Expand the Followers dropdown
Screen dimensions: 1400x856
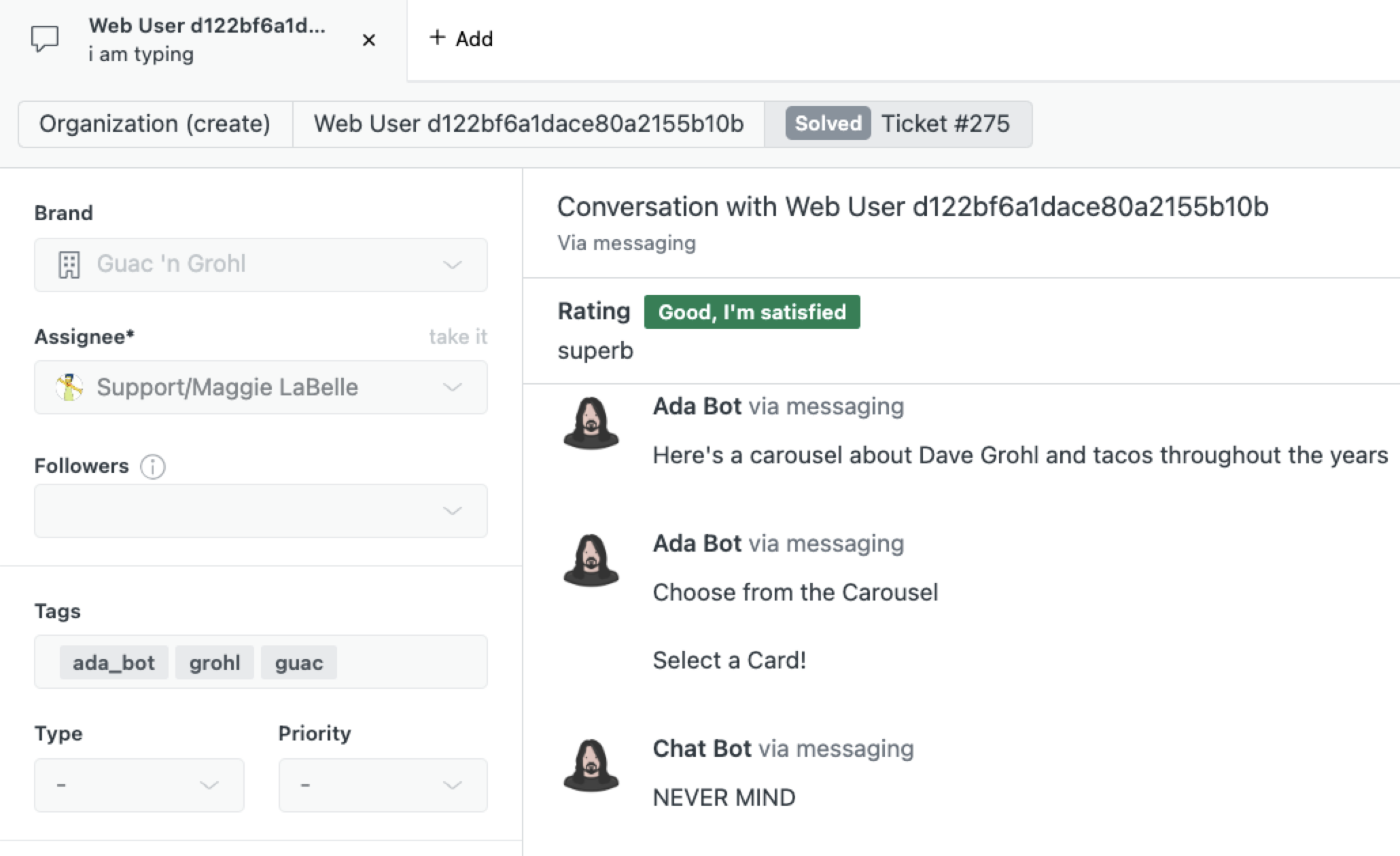tap(451, 510)
